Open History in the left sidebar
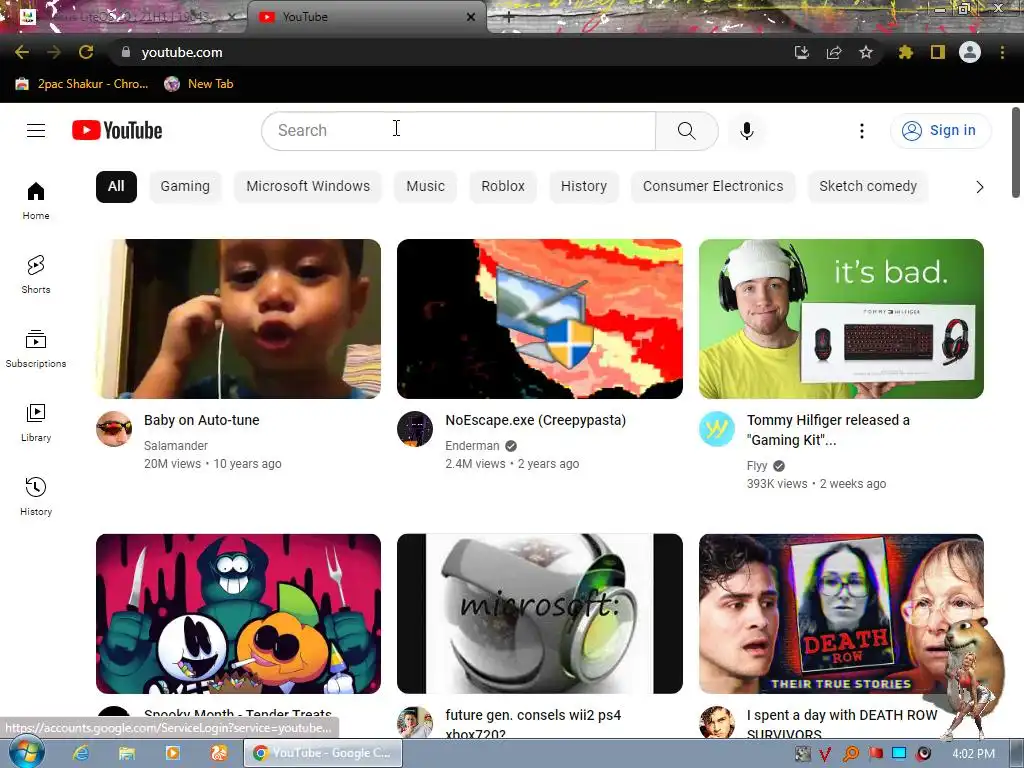1024x768 pixels. (x=36, y=496)
